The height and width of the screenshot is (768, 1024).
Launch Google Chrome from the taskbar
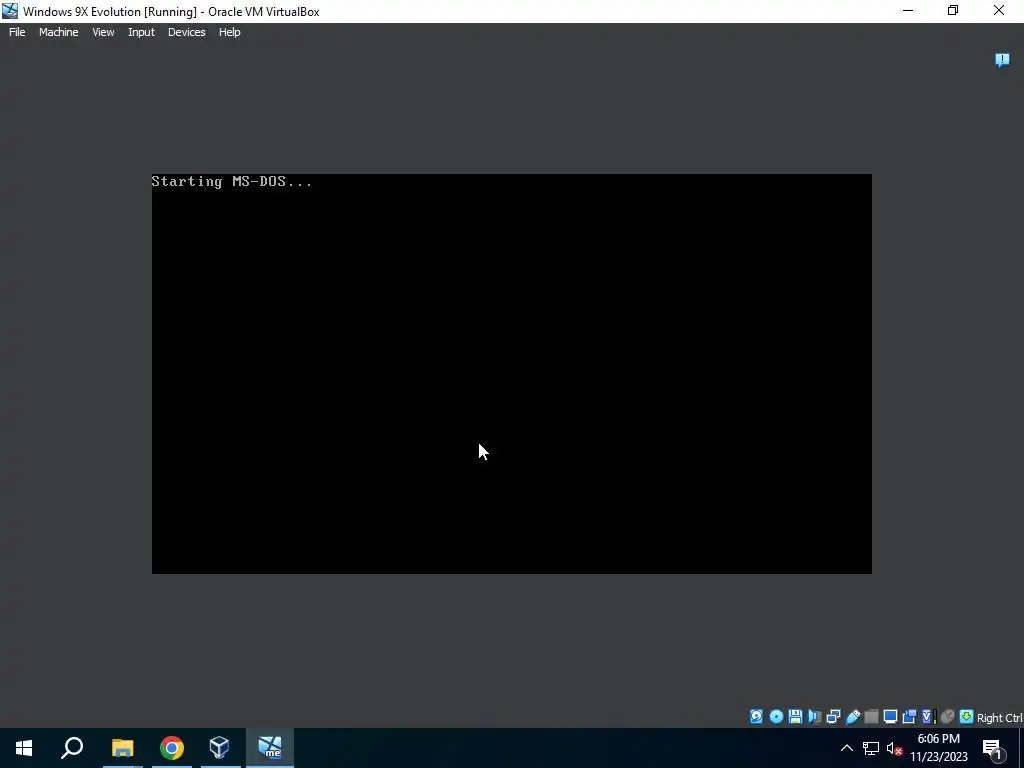tap(172, 748)
